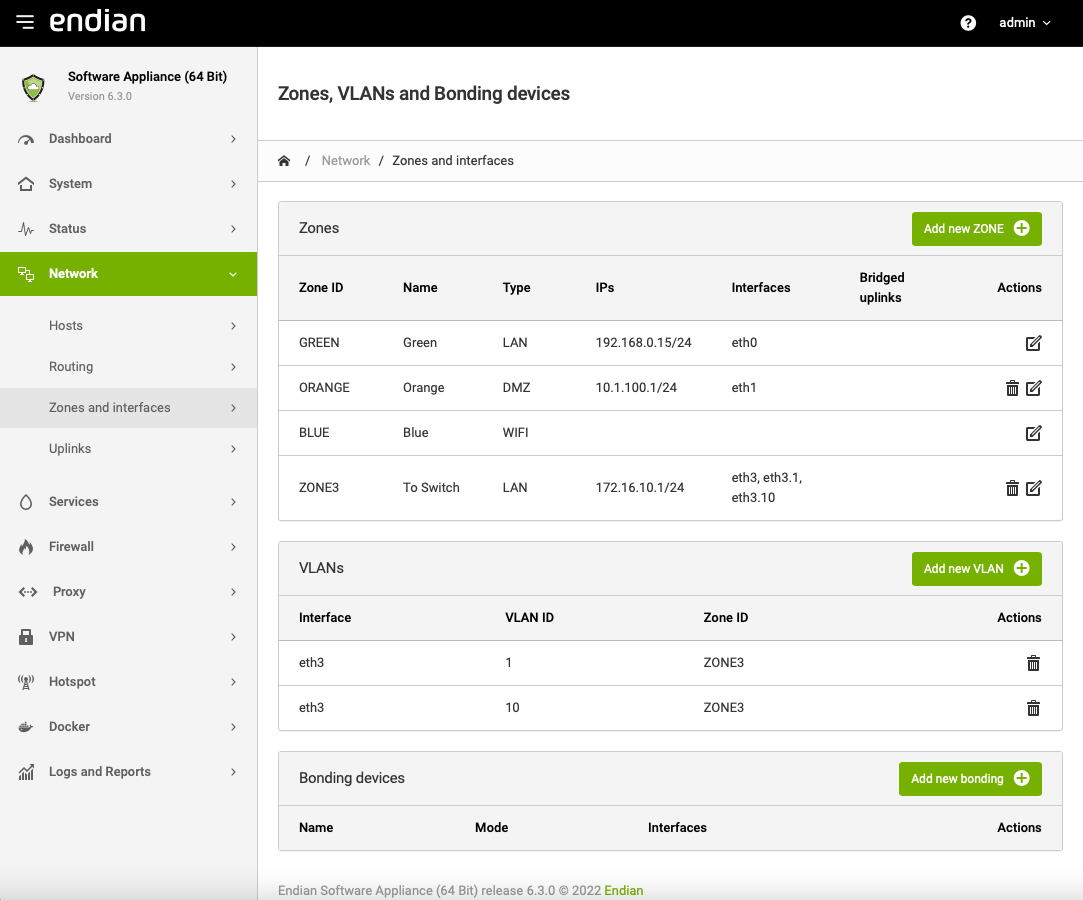This screenshot has height=900, width=1083.
Task: Expand the Uplinks submenu chevron
Action: click(233, 449)
